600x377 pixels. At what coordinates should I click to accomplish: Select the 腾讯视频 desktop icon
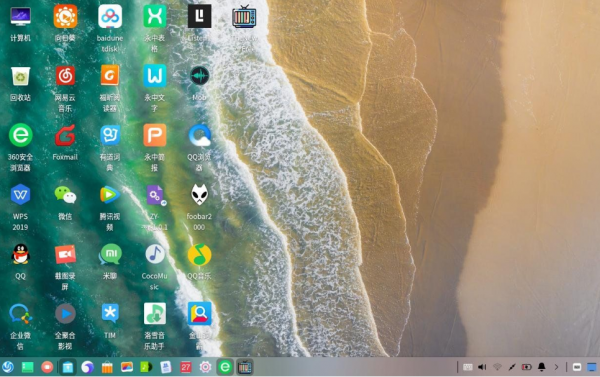(x=109, y=195)
